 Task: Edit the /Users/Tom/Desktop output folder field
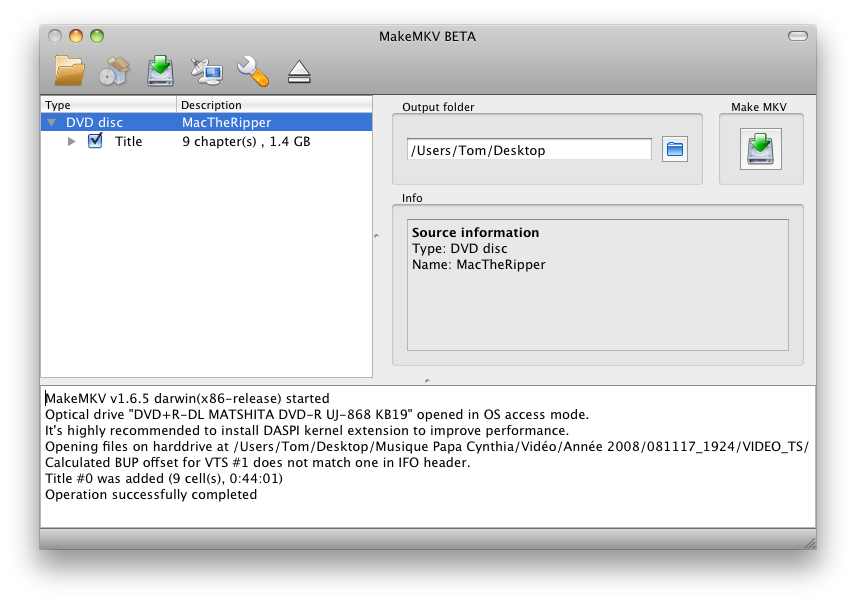[x=529, y=150]
